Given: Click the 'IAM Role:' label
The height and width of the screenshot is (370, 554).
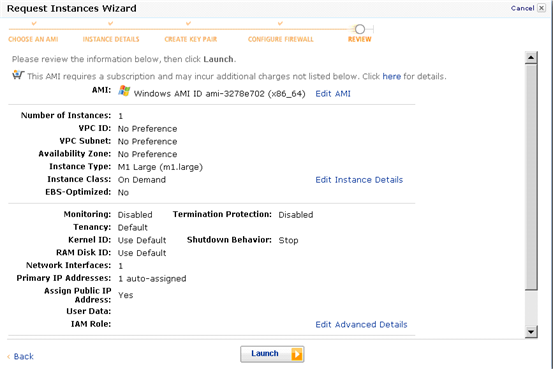Looking at the screenshot, I should (x=91, y=324).
